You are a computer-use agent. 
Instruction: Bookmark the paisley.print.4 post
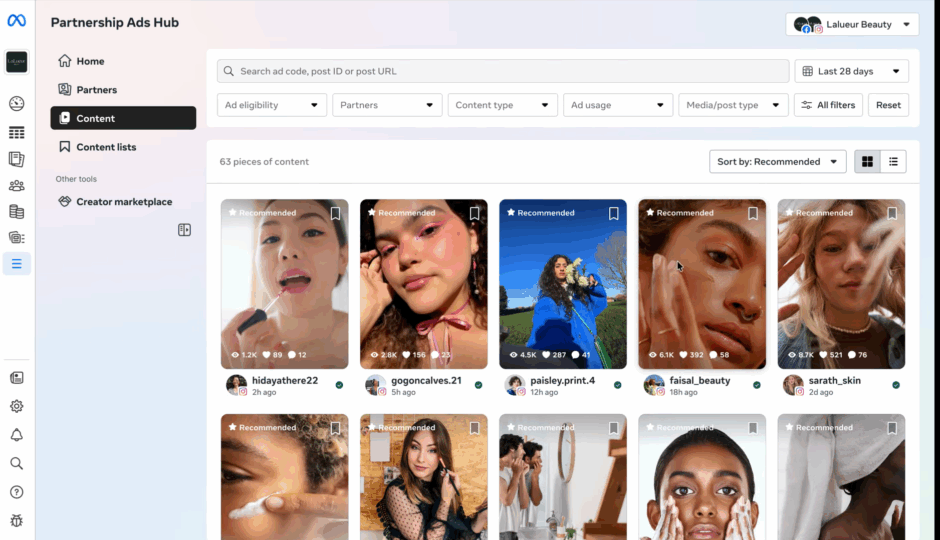point(613,213)
